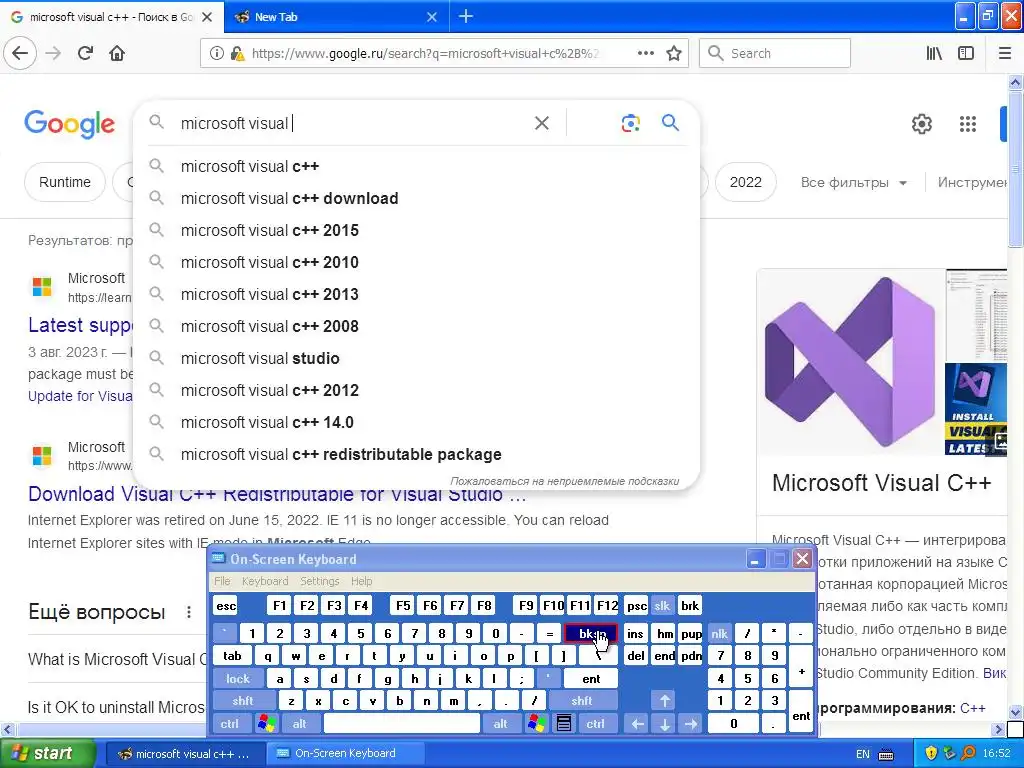Viewport: 1024px width, 768px height.
Task: Select suggestion microsoft visual c++ 14.0
Action: 416,422
